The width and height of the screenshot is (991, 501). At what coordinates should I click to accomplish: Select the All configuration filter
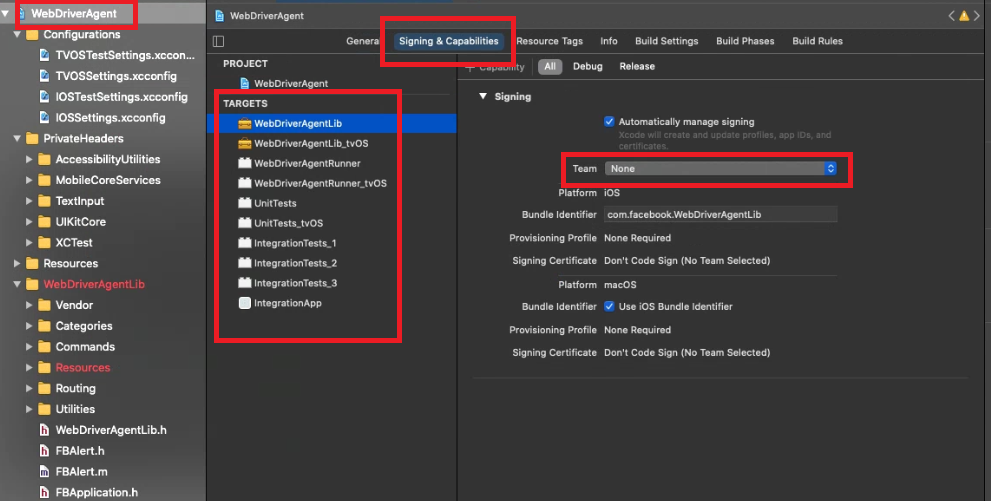(x=550, y=66)
